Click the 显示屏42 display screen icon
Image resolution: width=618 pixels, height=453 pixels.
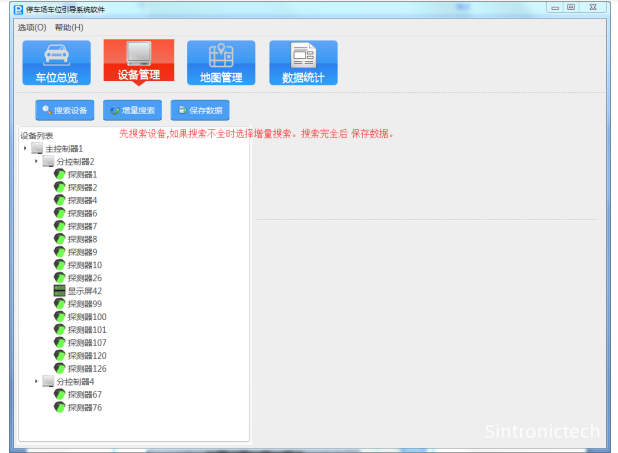59,291
